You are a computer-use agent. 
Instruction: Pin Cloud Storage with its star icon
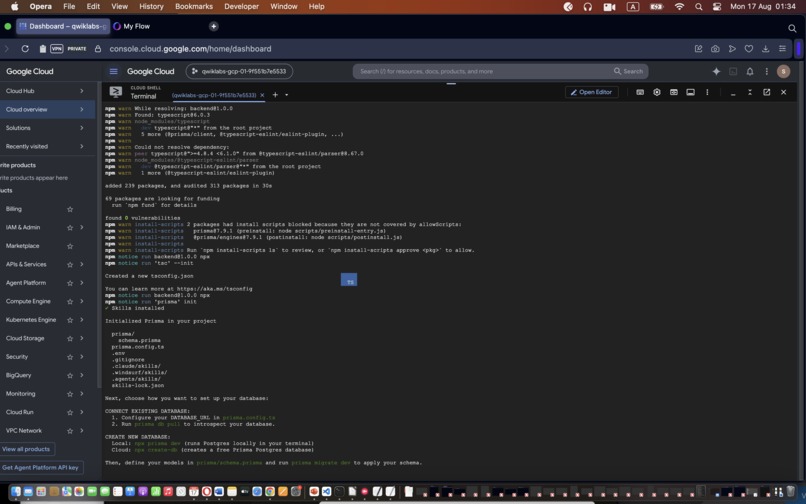pyautogui.click(x=70, y=338)
